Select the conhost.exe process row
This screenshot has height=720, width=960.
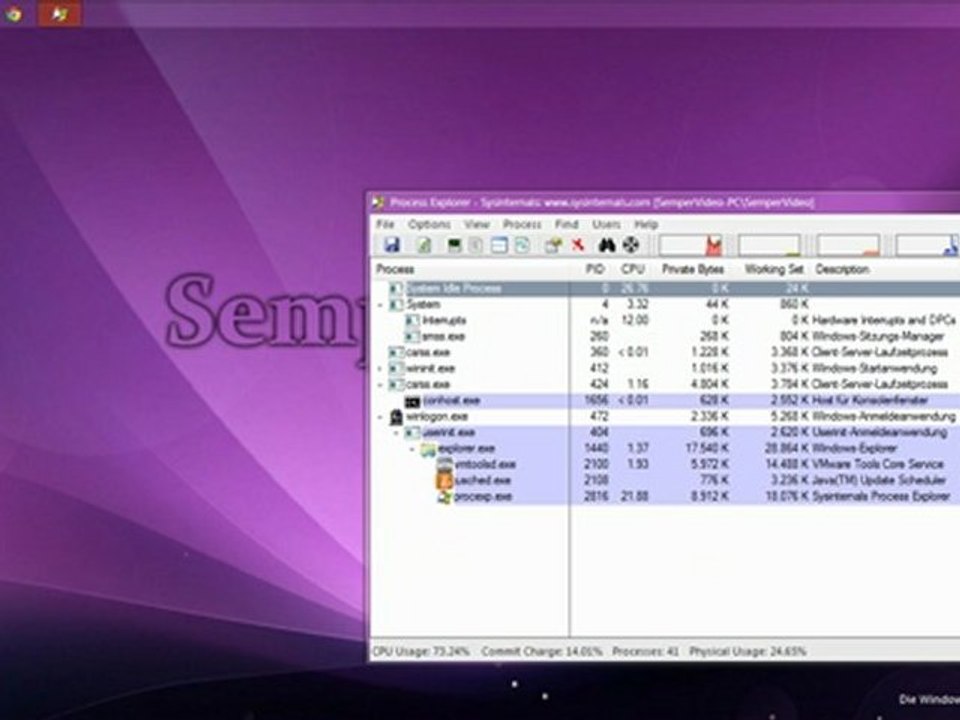(666, 401)
